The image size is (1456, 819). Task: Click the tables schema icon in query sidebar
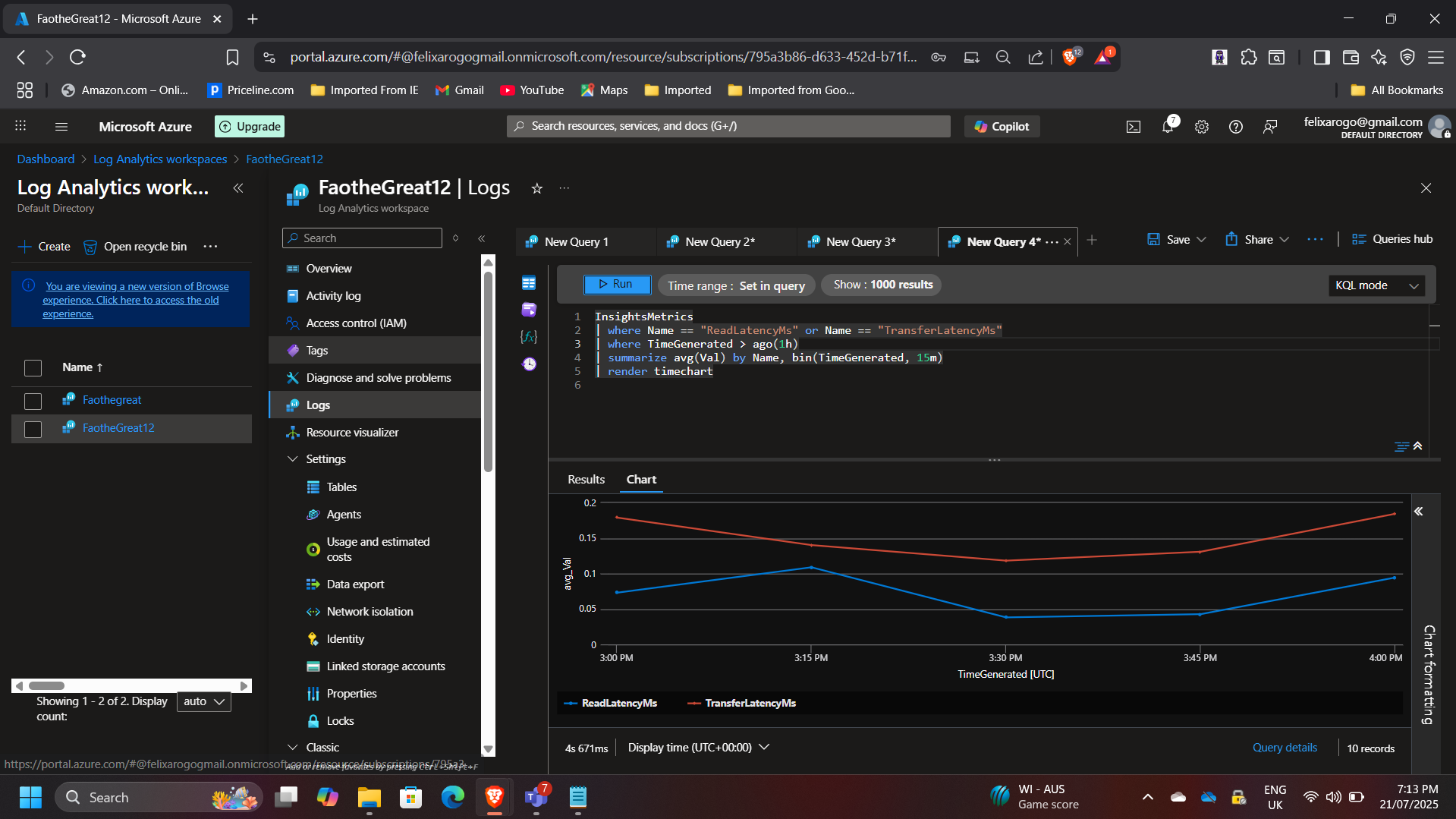[x=529, y=283]
